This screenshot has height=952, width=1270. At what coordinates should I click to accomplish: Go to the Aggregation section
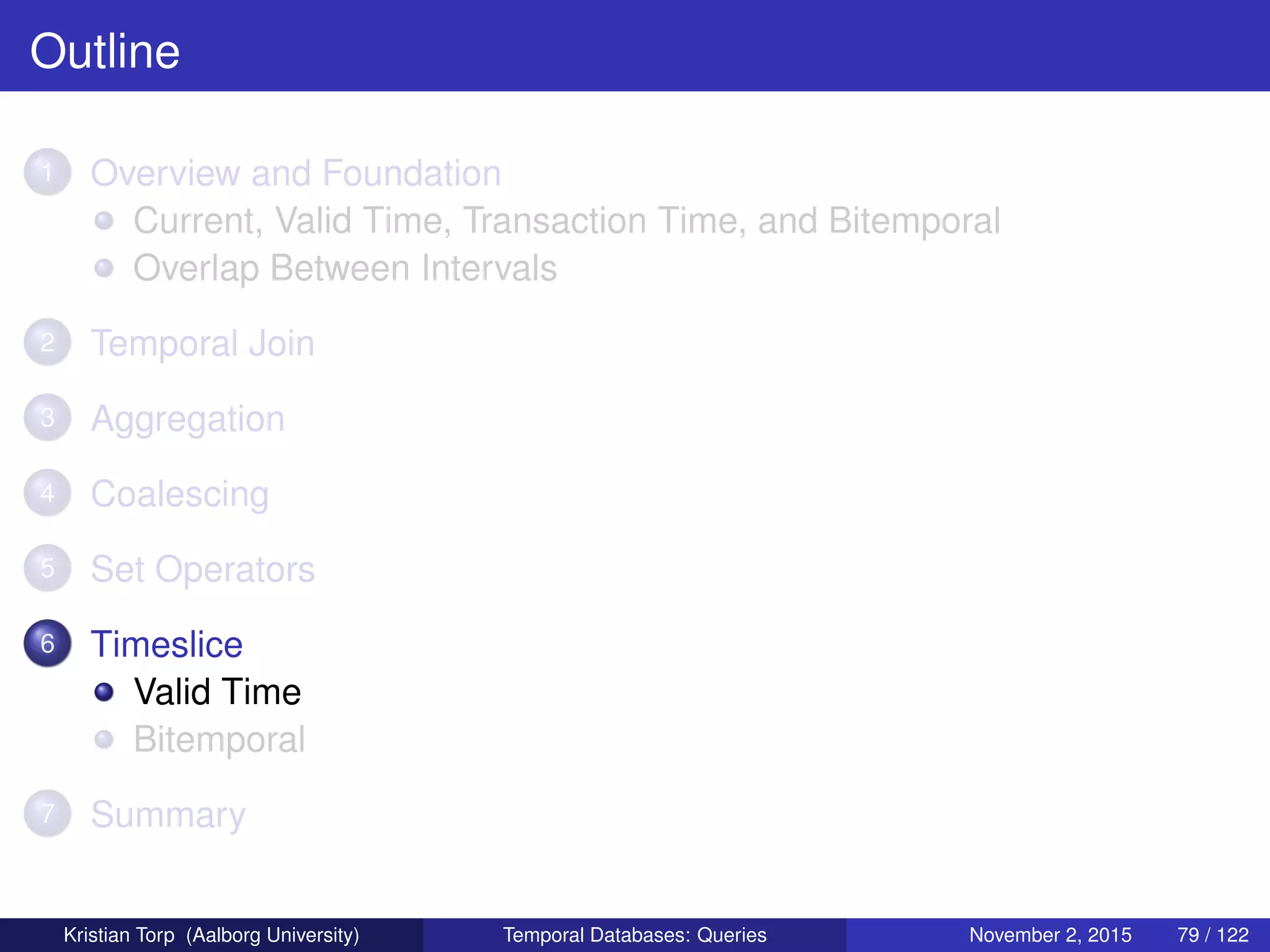click(188, 419)
